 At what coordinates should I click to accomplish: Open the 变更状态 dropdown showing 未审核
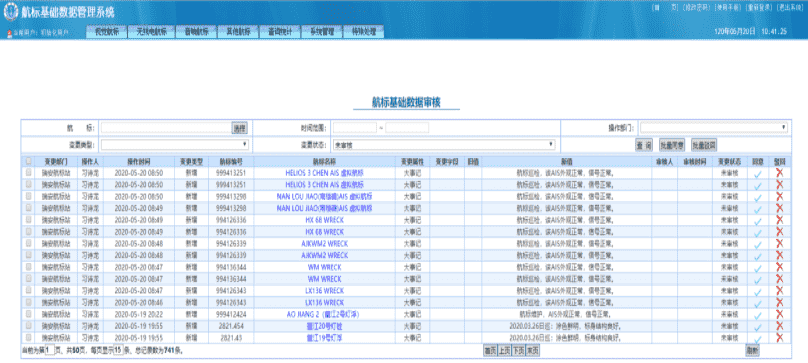tap(444, 144)
